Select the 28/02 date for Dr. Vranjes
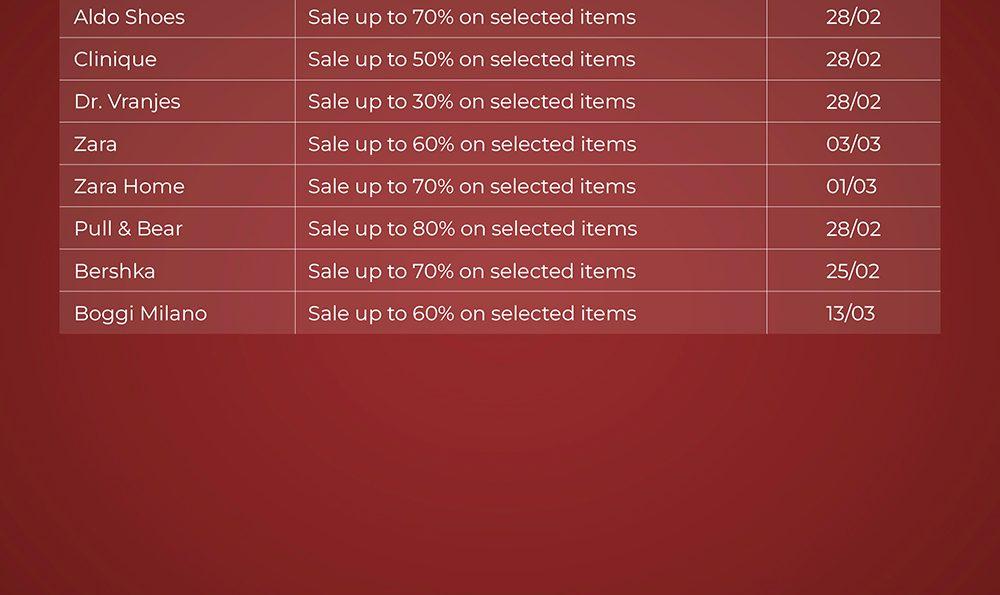 pos(853,101)
